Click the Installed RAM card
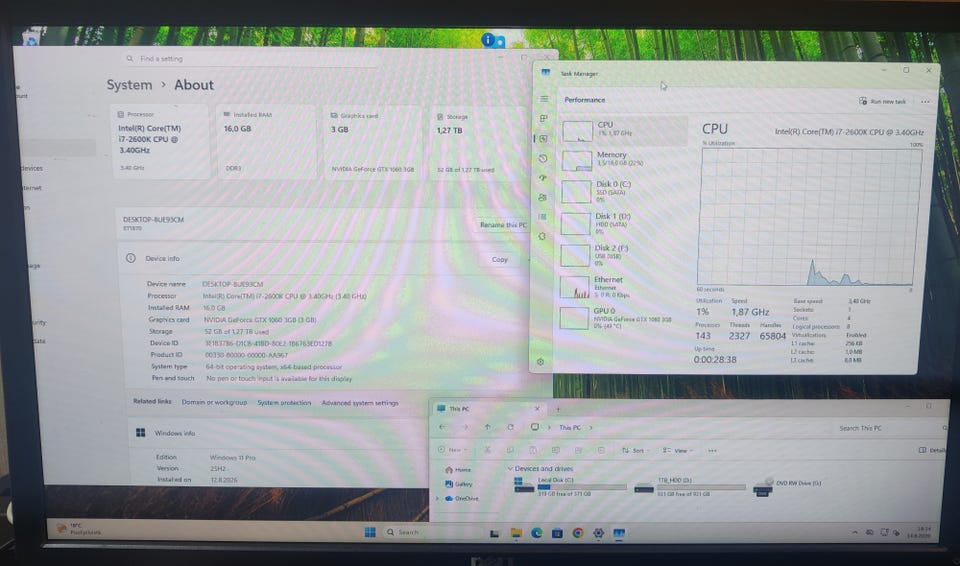 pos(266,142)
